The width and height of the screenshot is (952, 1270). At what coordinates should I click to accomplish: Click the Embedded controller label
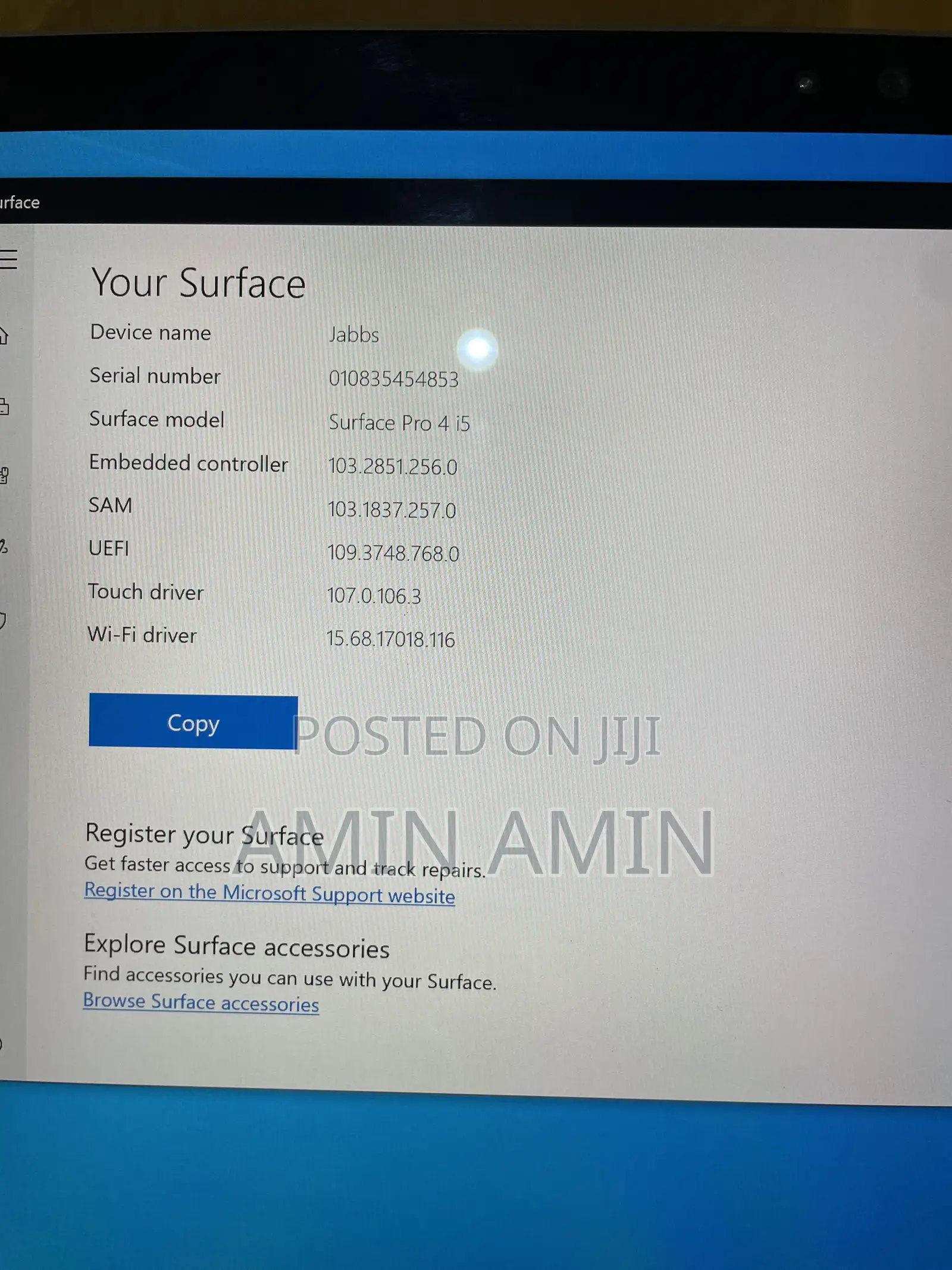(x=189, y=463)
